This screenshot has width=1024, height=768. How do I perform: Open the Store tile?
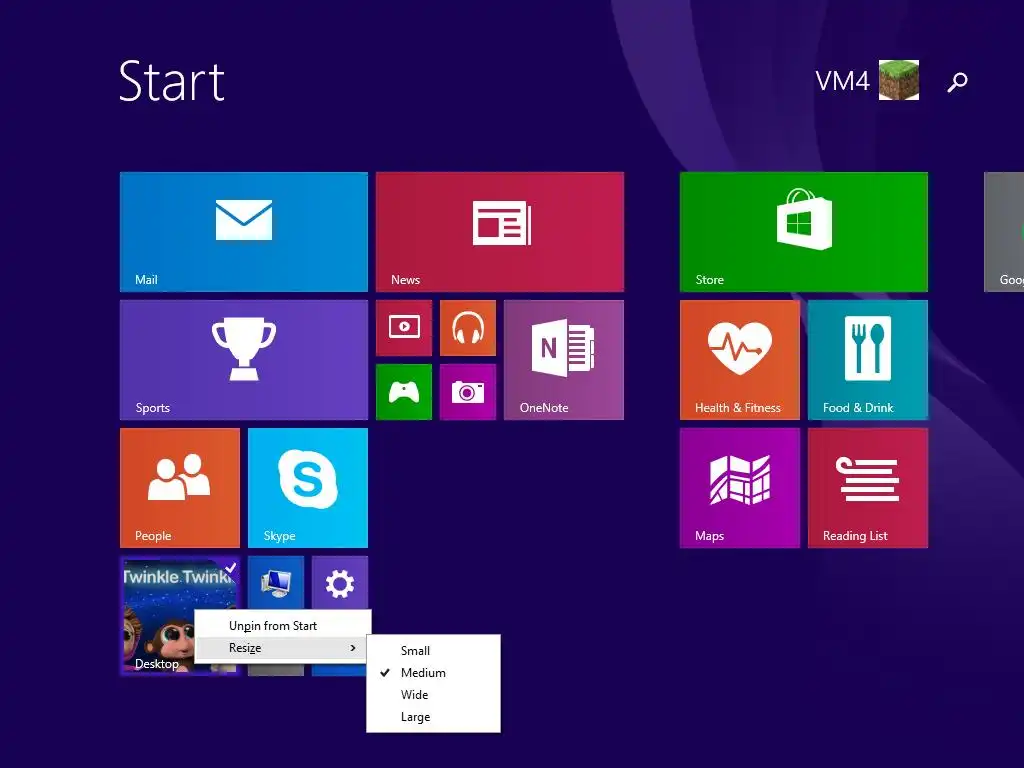tap(803, 232)
